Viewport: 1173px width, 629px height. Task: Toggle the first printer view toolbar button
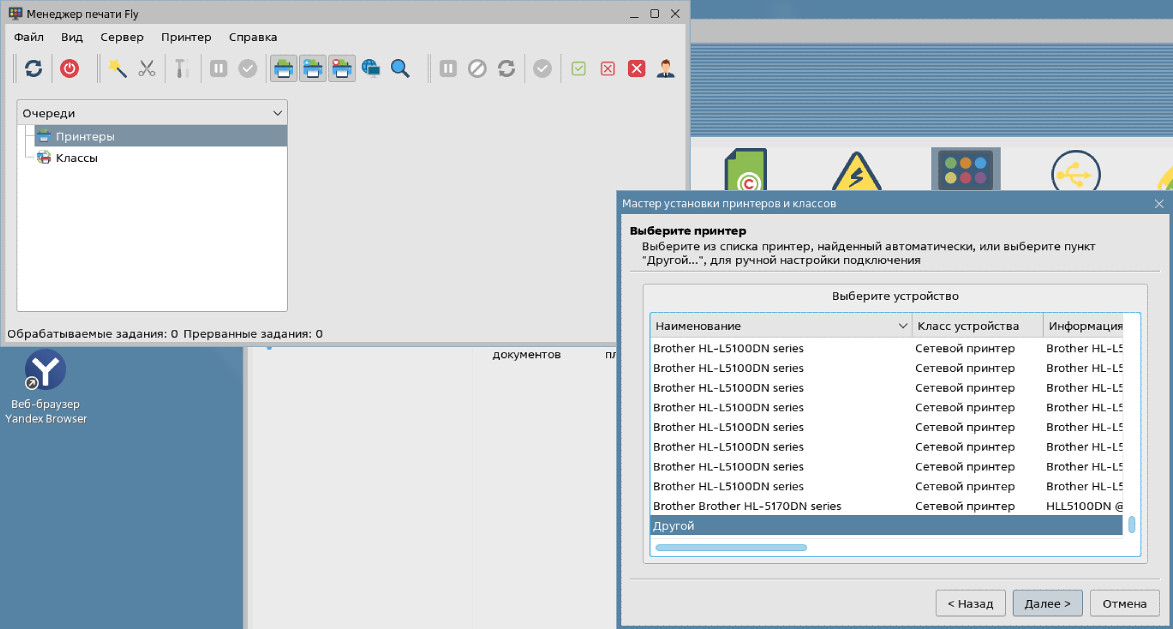coord(284,68)
